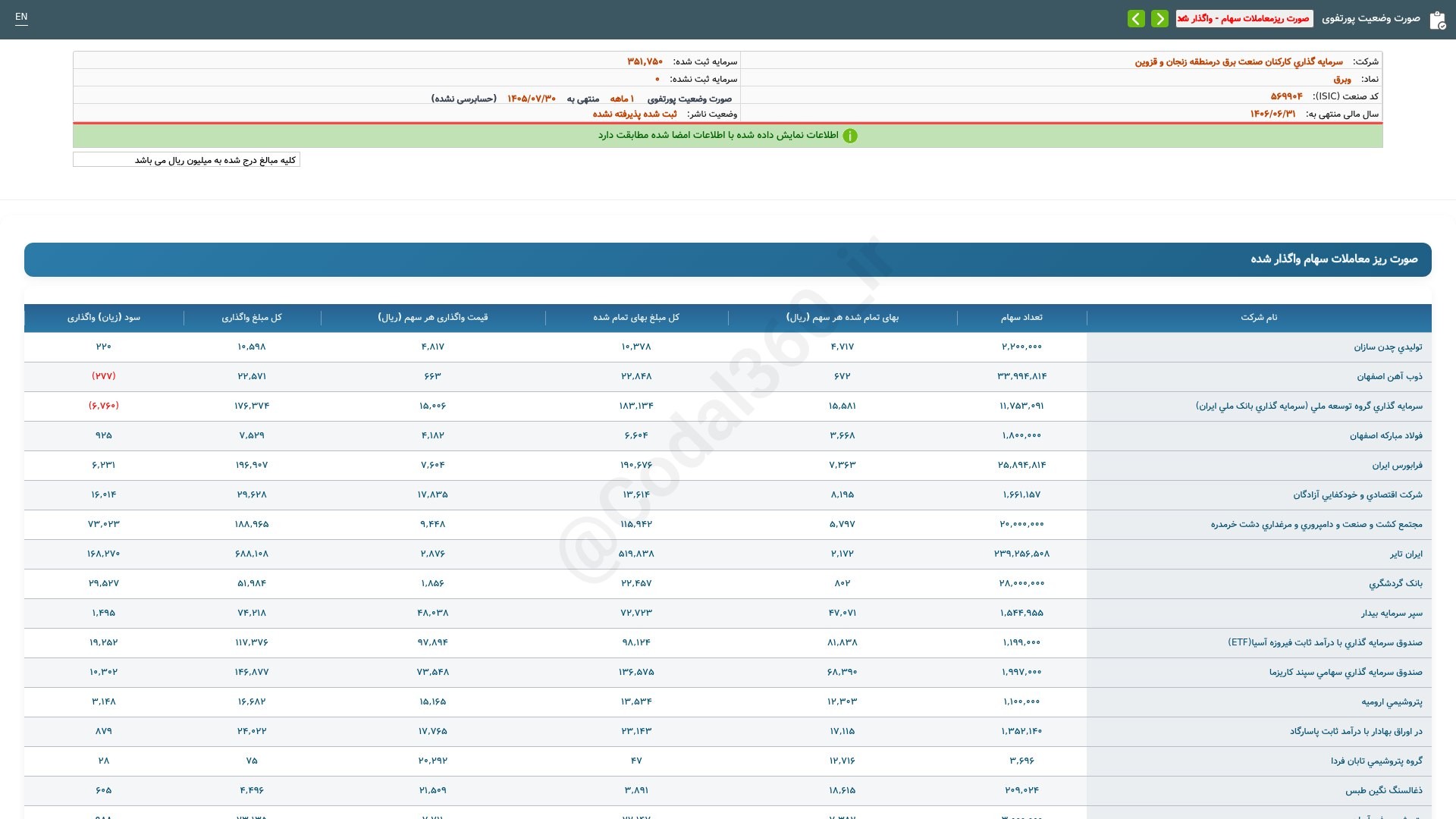Select row 'فولاد مبارکه اصفهان'

pos(728,436)
